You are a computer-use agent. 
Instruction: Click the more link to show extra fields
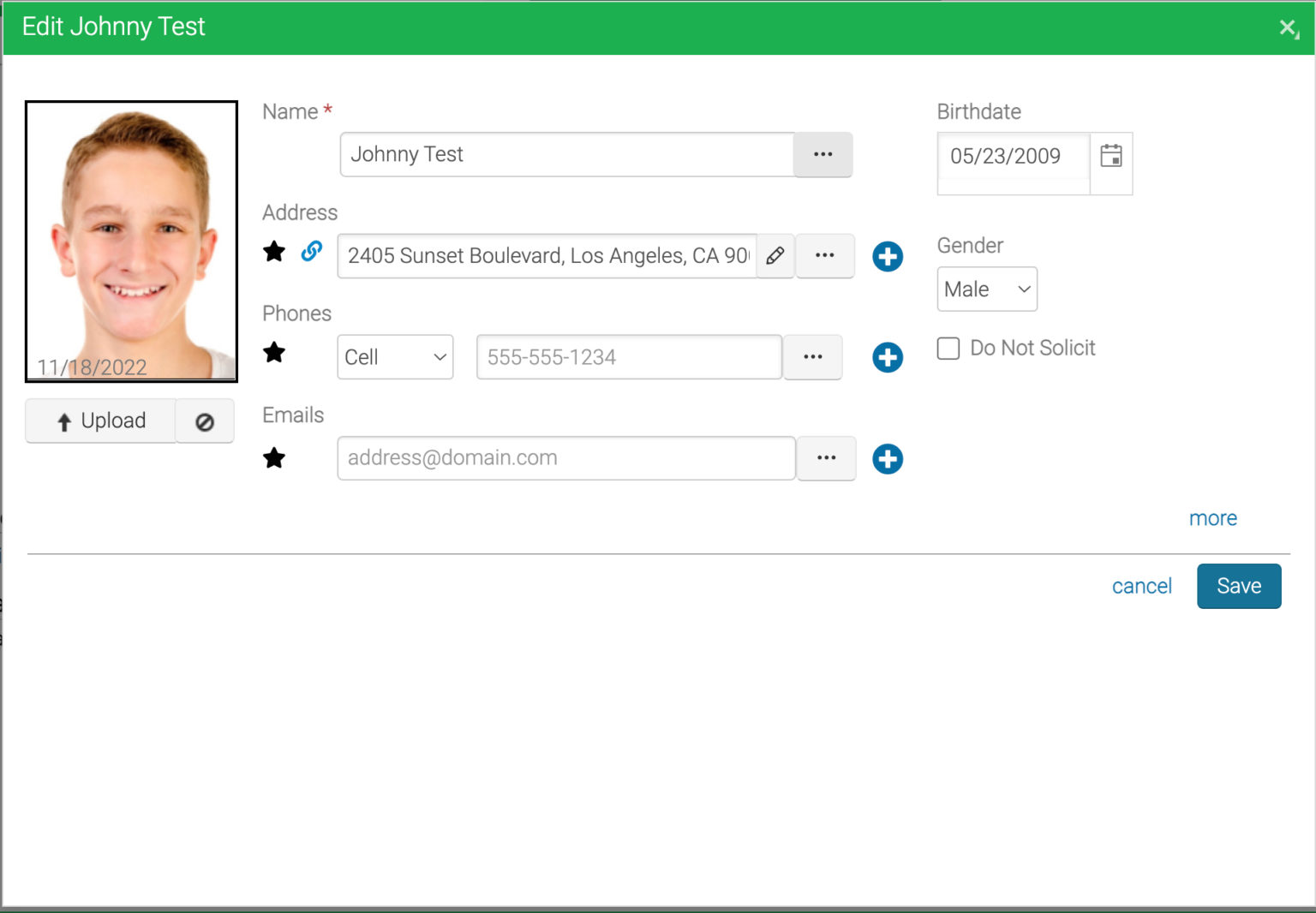click(1212, 518)
